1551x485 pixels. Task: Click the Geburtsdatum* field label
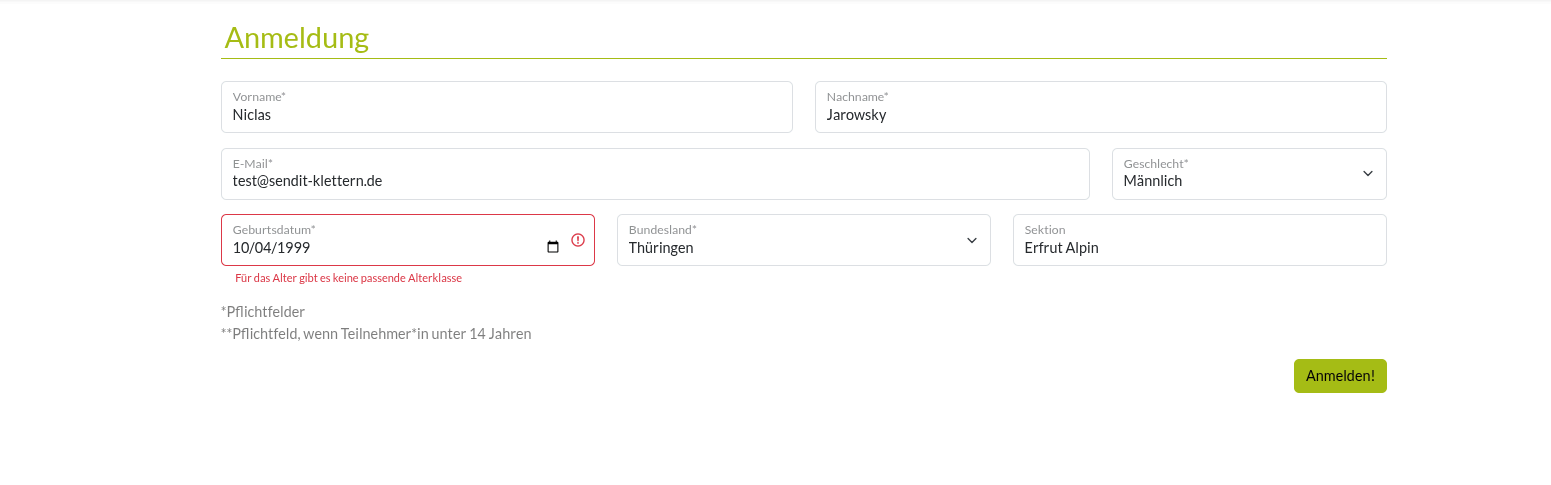274,230
